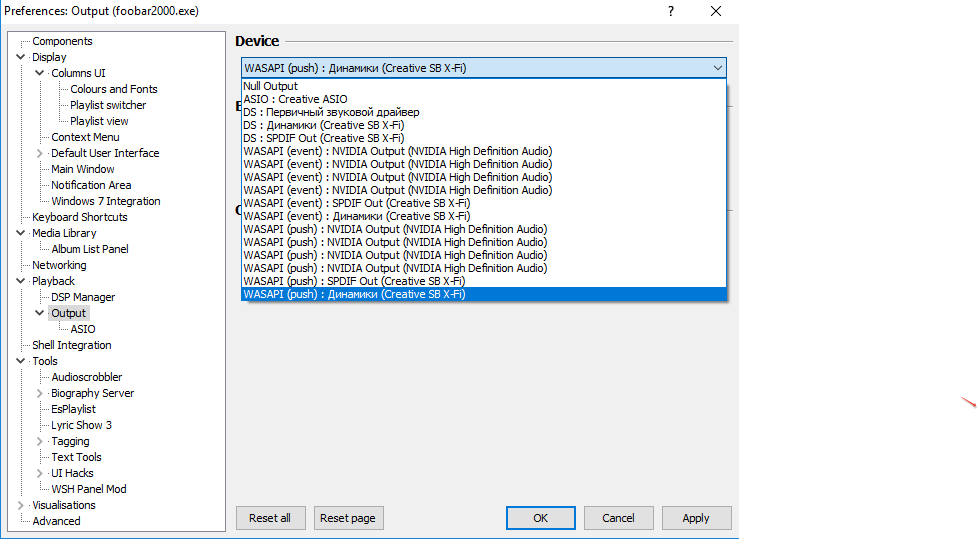The width and height of the screenshot is (977, 539).
Task: Open Advanced preferences page
Action: 56,521
